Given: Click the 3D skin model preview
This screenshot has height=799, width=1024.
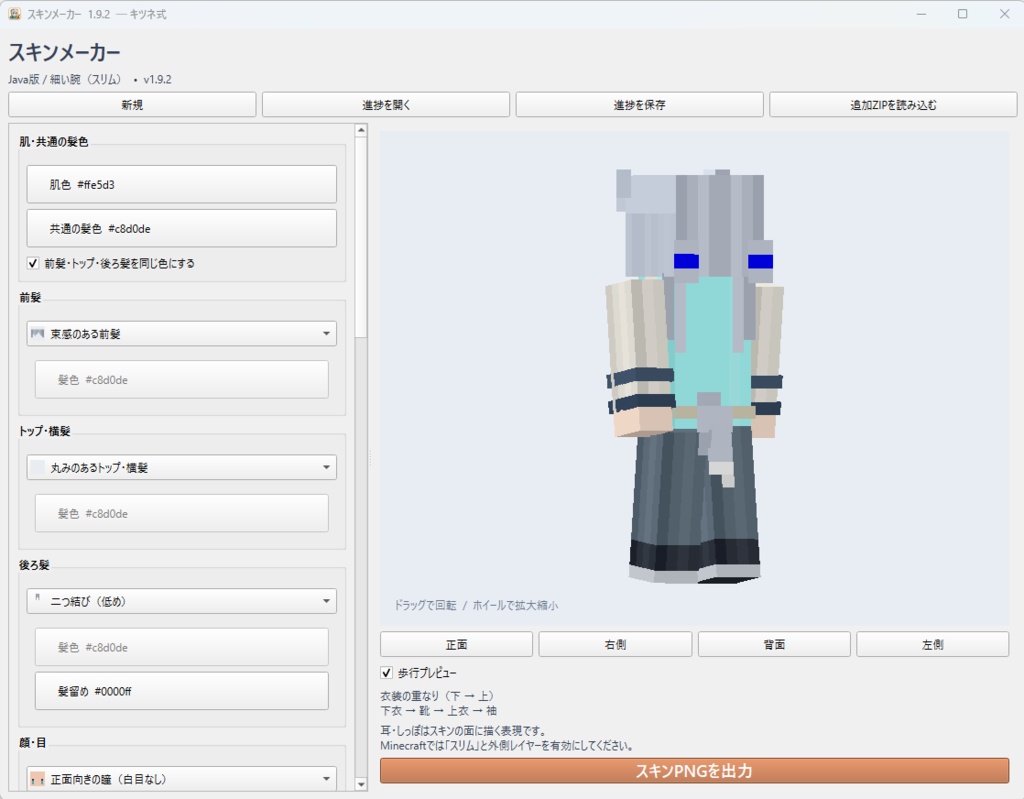Looking at the screenshot, I should 695,377.
